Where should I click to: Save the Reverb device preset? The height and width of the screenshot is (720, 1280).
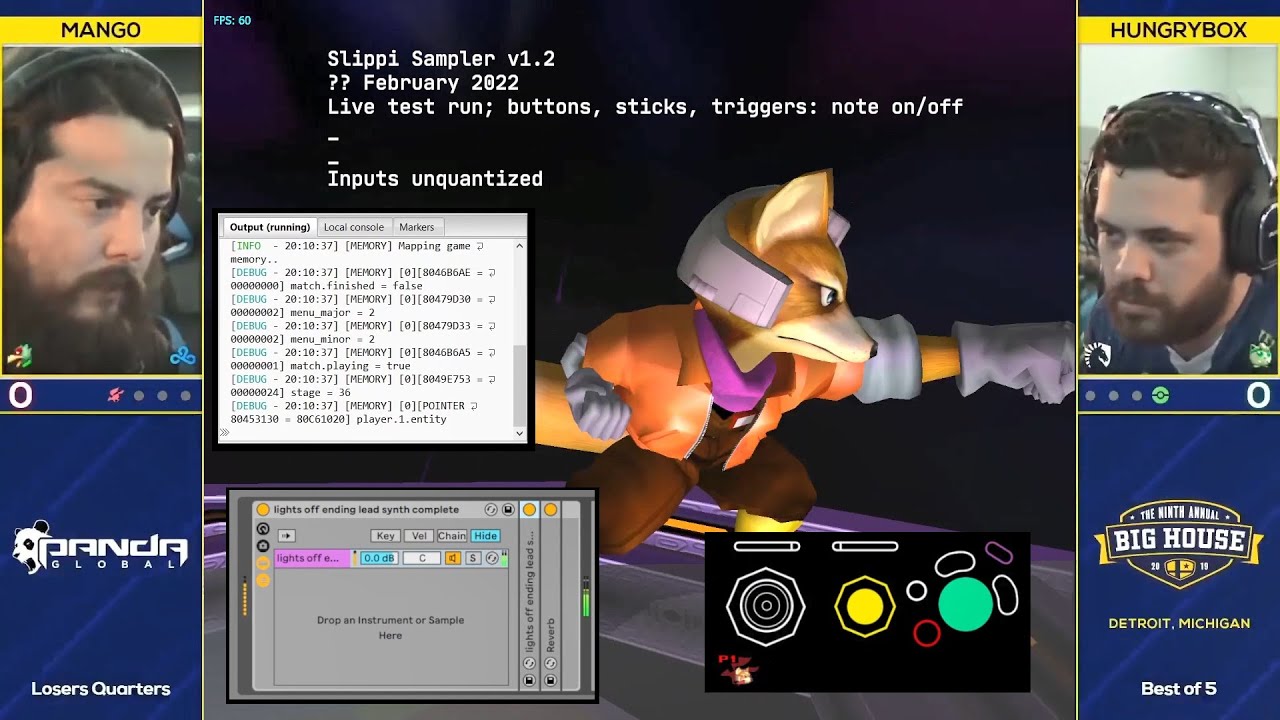550,681
